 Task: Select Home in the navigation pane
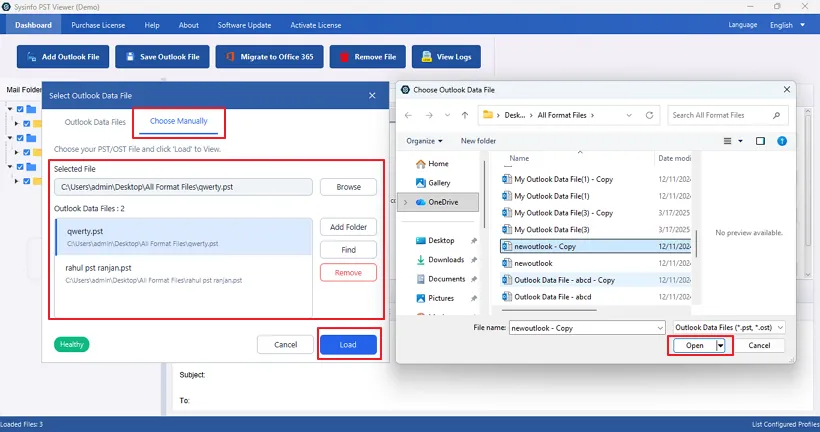[x=433, y=164]
